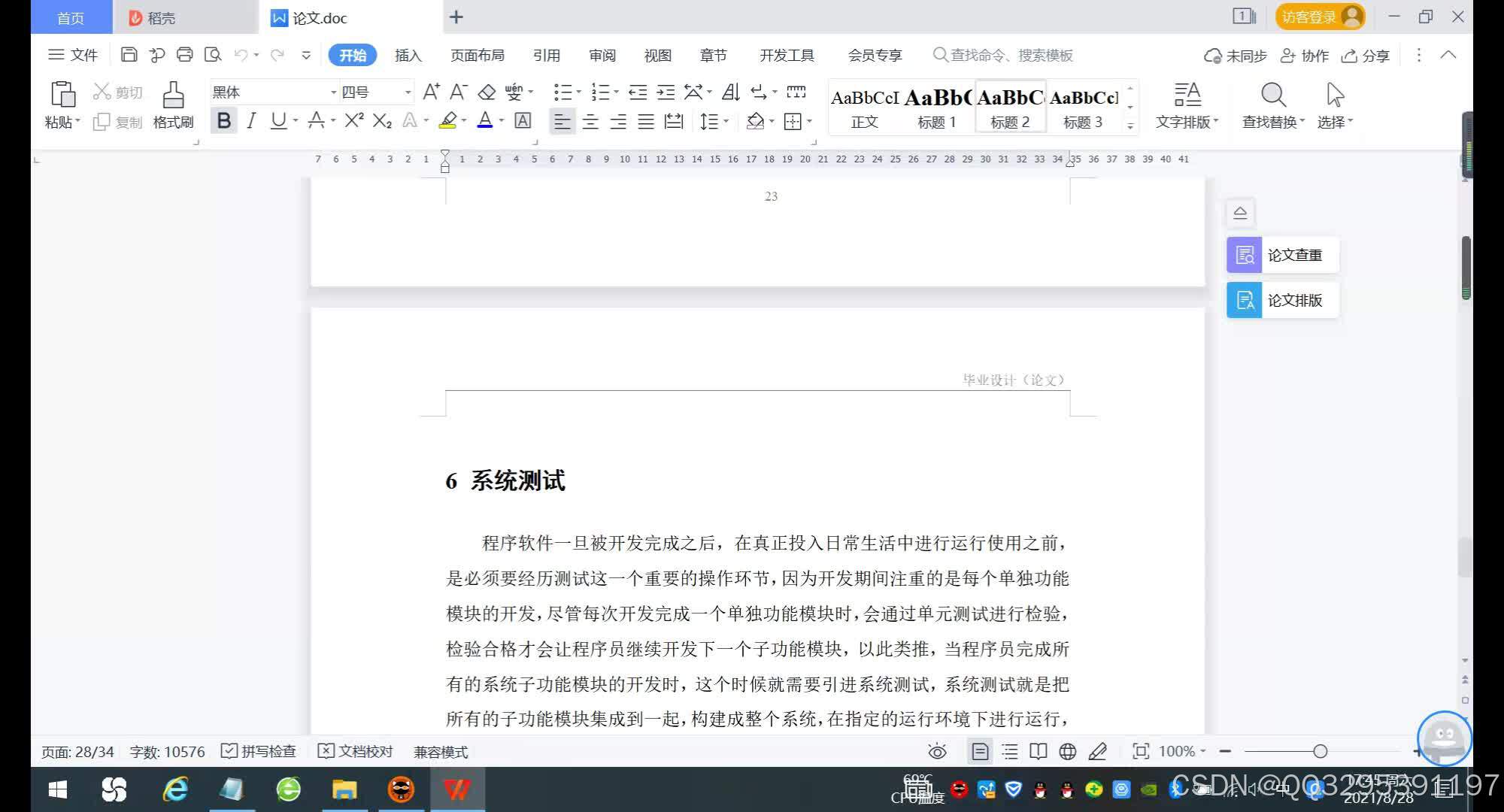Screen dimensions: 1504x812
Task: Click the zoom slider handle
Action: [x=1320, y=751]
